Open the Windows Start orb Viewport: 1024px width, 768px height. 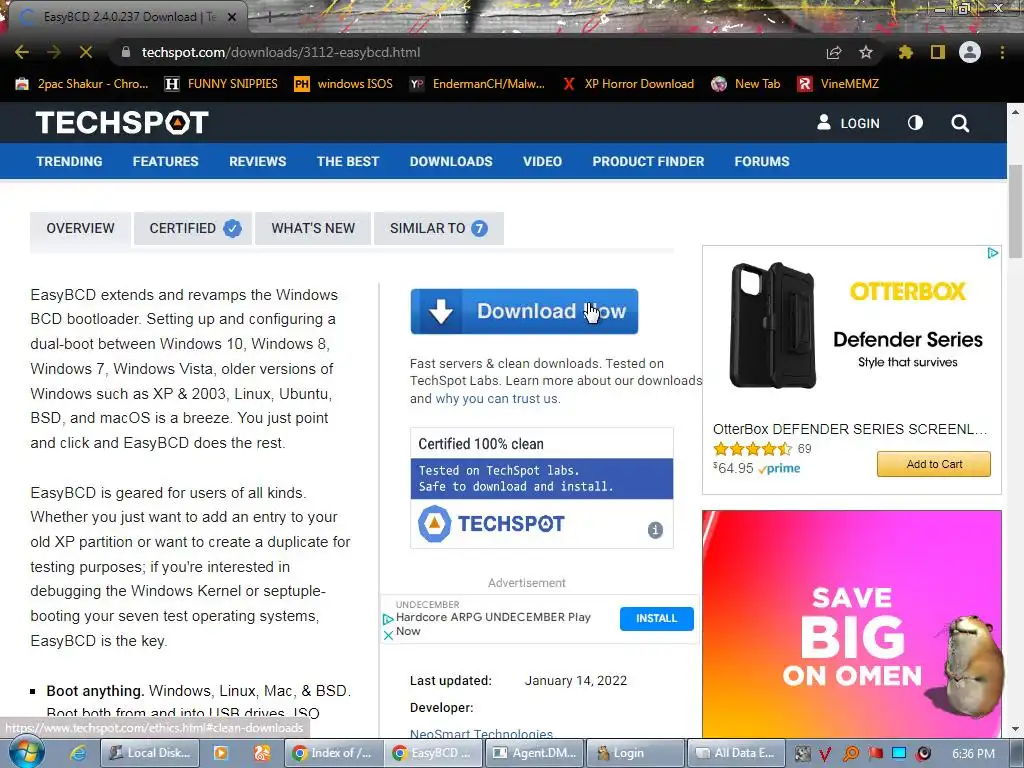coord(27,752)
